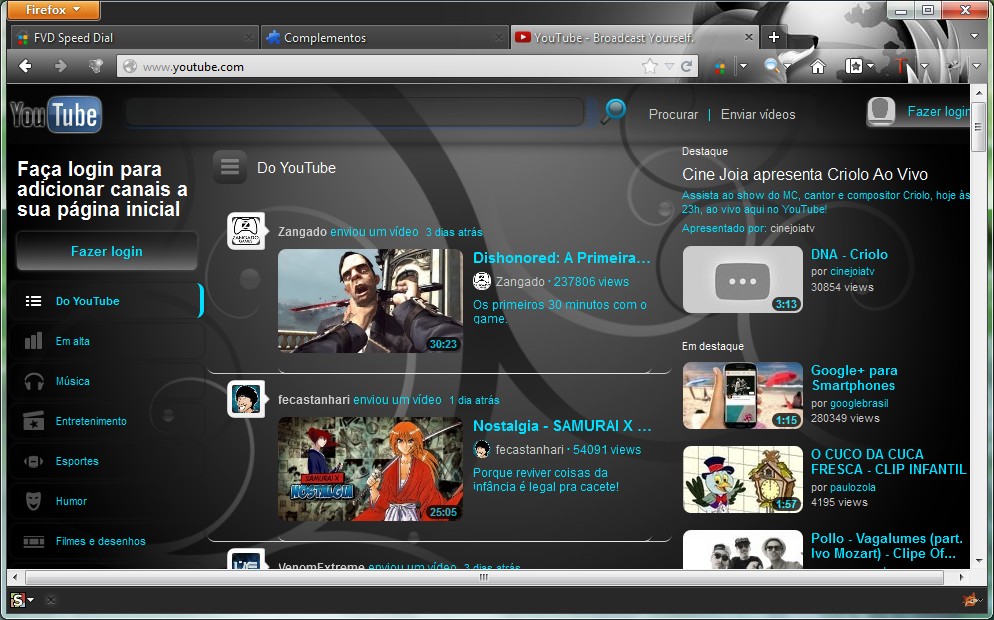
Task: Reload the YouTube page
Action: 686,66
